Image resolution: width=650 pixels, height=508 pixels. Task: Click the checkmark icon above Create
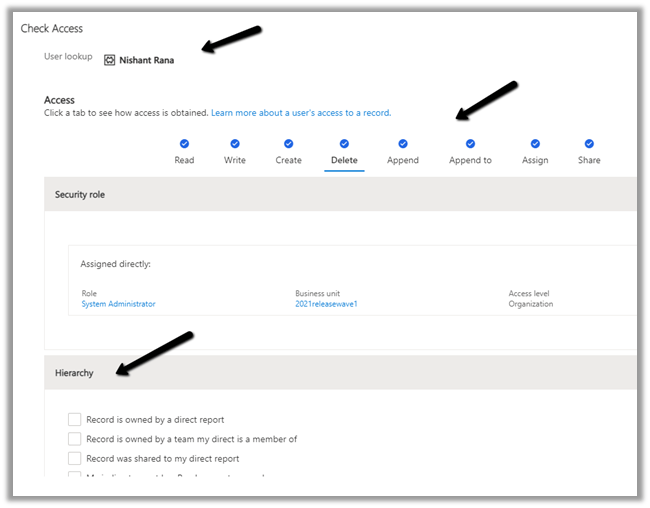[288, 144]
